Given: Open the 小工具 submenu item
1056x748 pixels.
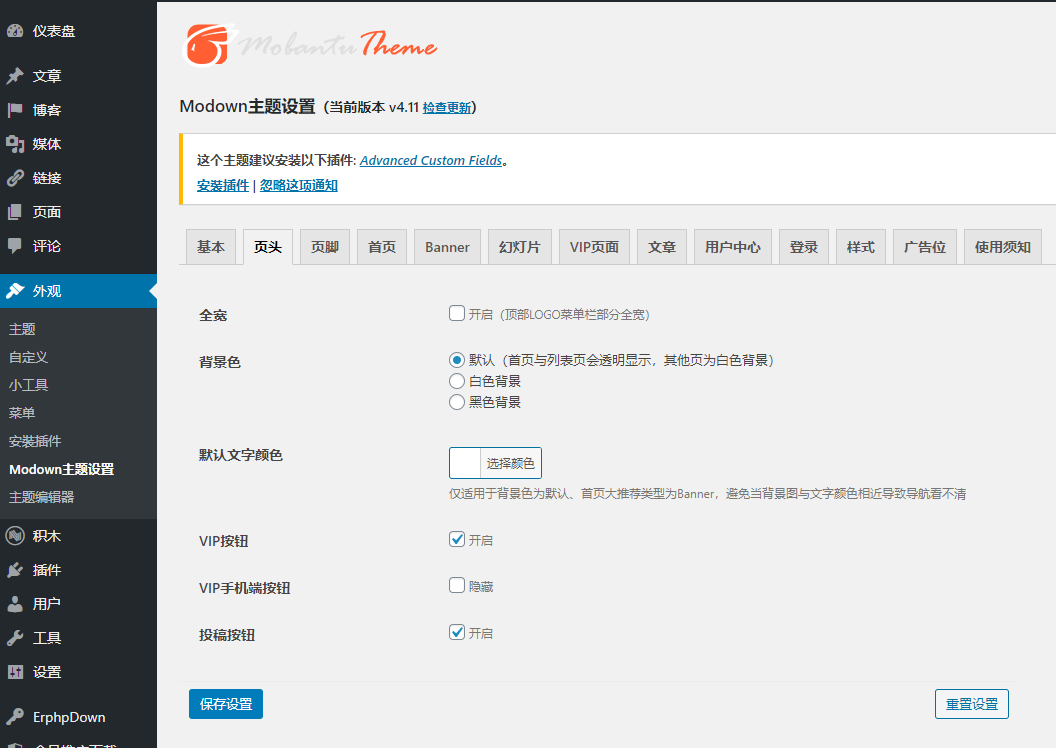Looking at the screenshot, I should click(28, 385).
